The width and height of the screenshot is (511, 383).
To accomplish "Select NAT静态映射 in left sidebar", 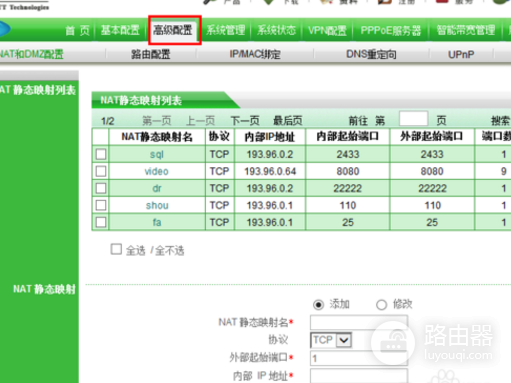I will (x=44, y=289).
